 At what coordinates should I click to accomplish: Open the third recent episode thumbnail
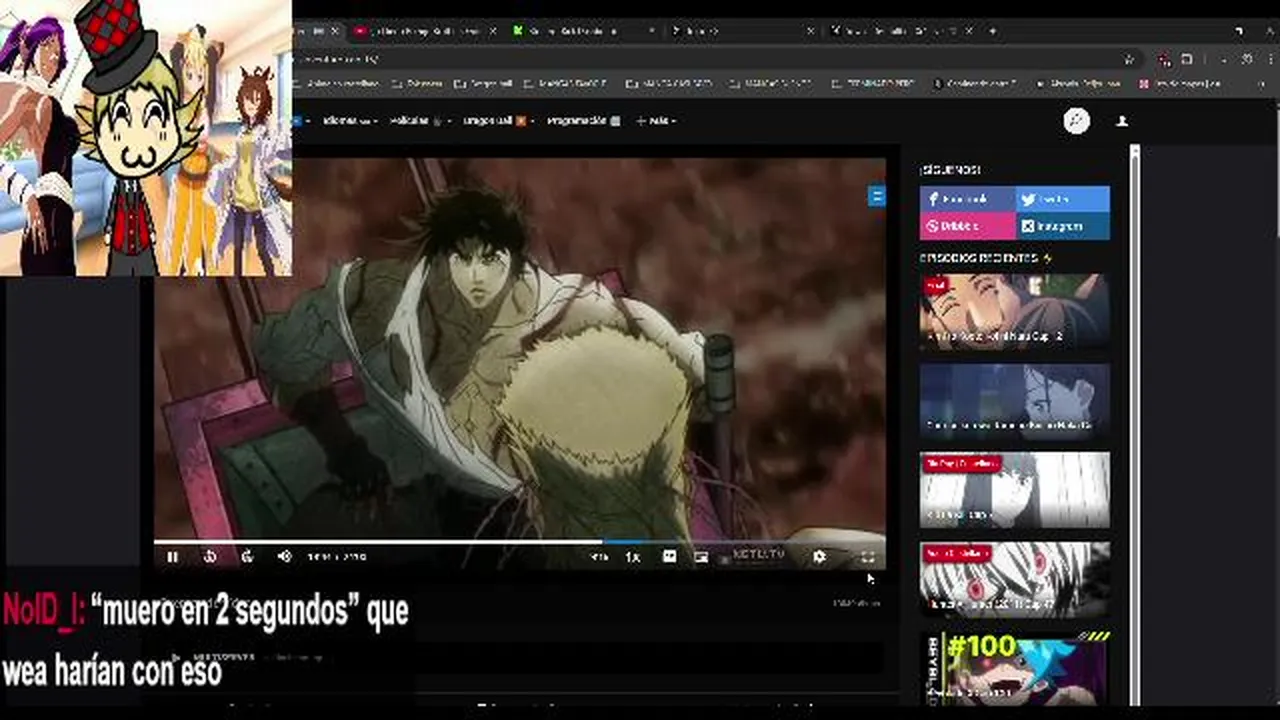click(x=1014, y=489)
